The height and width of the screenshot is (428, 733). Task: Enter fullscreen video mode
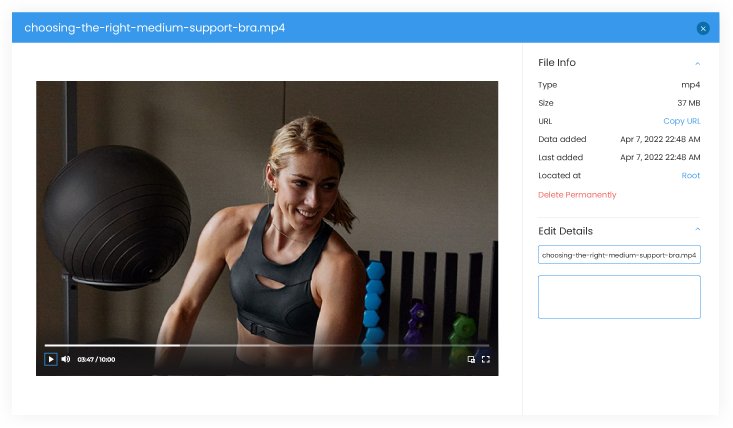tap(486, 359)
